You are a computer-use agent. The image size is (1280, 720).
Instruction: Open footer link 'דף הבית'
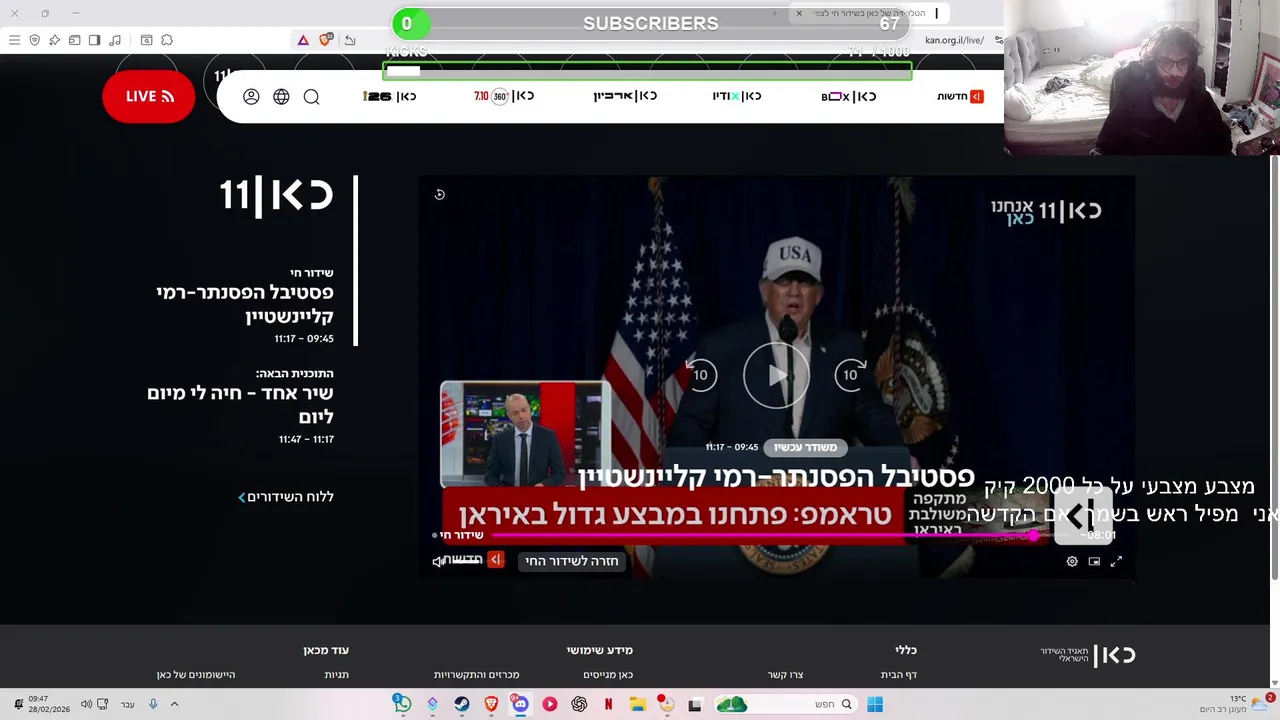coord(898,675)
